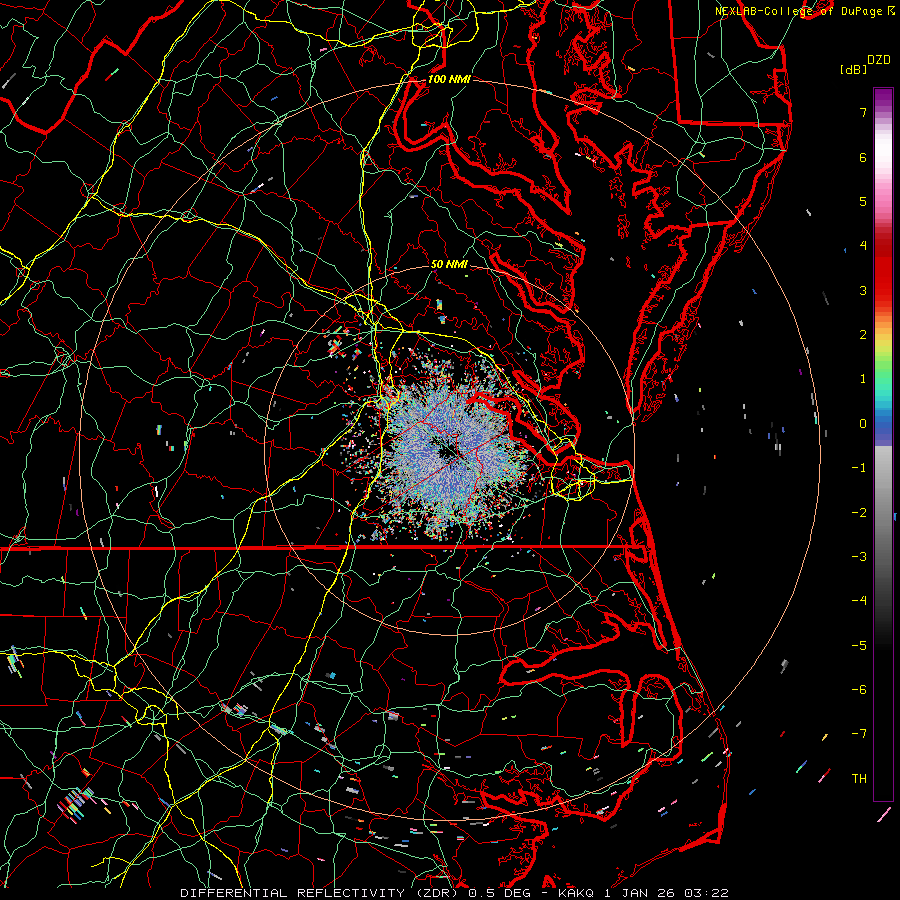Click the 6 value on the color scale
Viewport: 900px width, 900px height.
(x=863, y=157)
